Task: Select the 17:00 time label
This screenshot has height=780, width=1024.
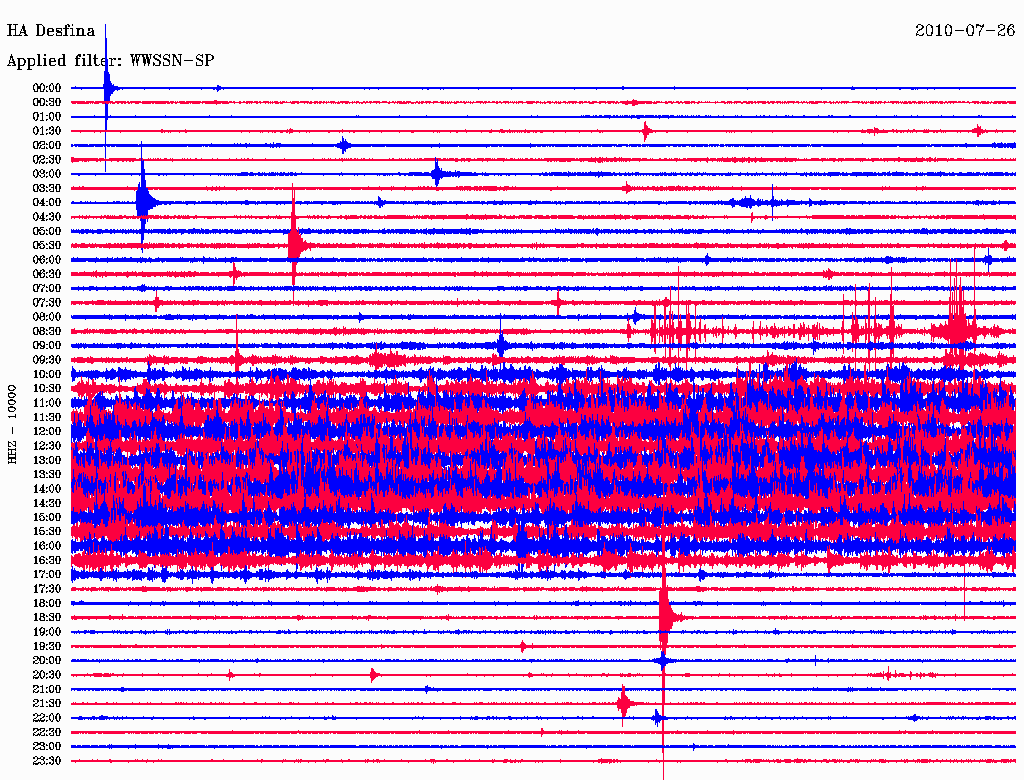Action: tap(47, 575)
